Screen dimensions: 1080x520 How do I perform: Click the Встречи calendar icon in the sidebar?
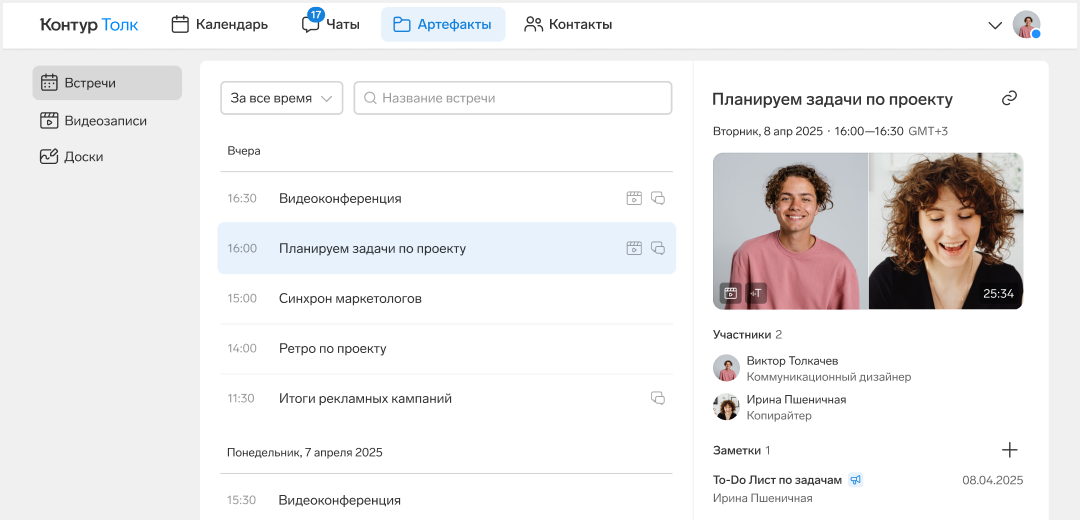(49, 83)
